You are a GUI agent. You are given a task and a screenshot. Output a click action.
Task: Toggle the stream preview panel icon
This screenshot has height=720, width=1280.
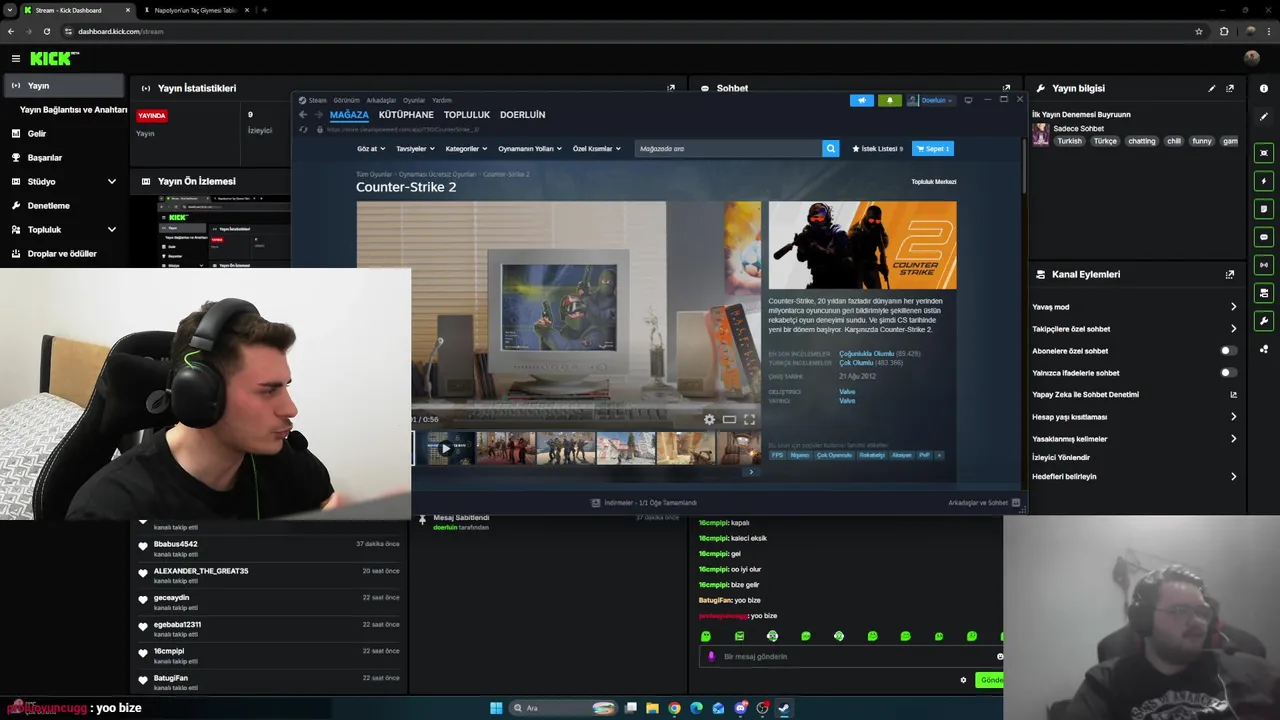[1264, 153]
